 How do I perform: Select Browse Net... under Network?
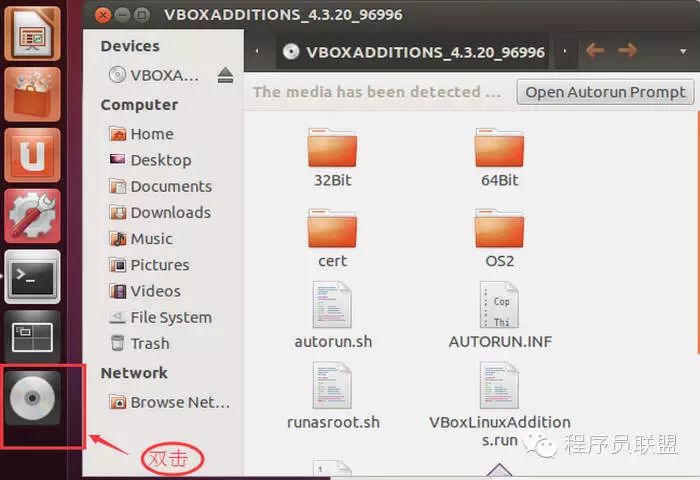170,402
